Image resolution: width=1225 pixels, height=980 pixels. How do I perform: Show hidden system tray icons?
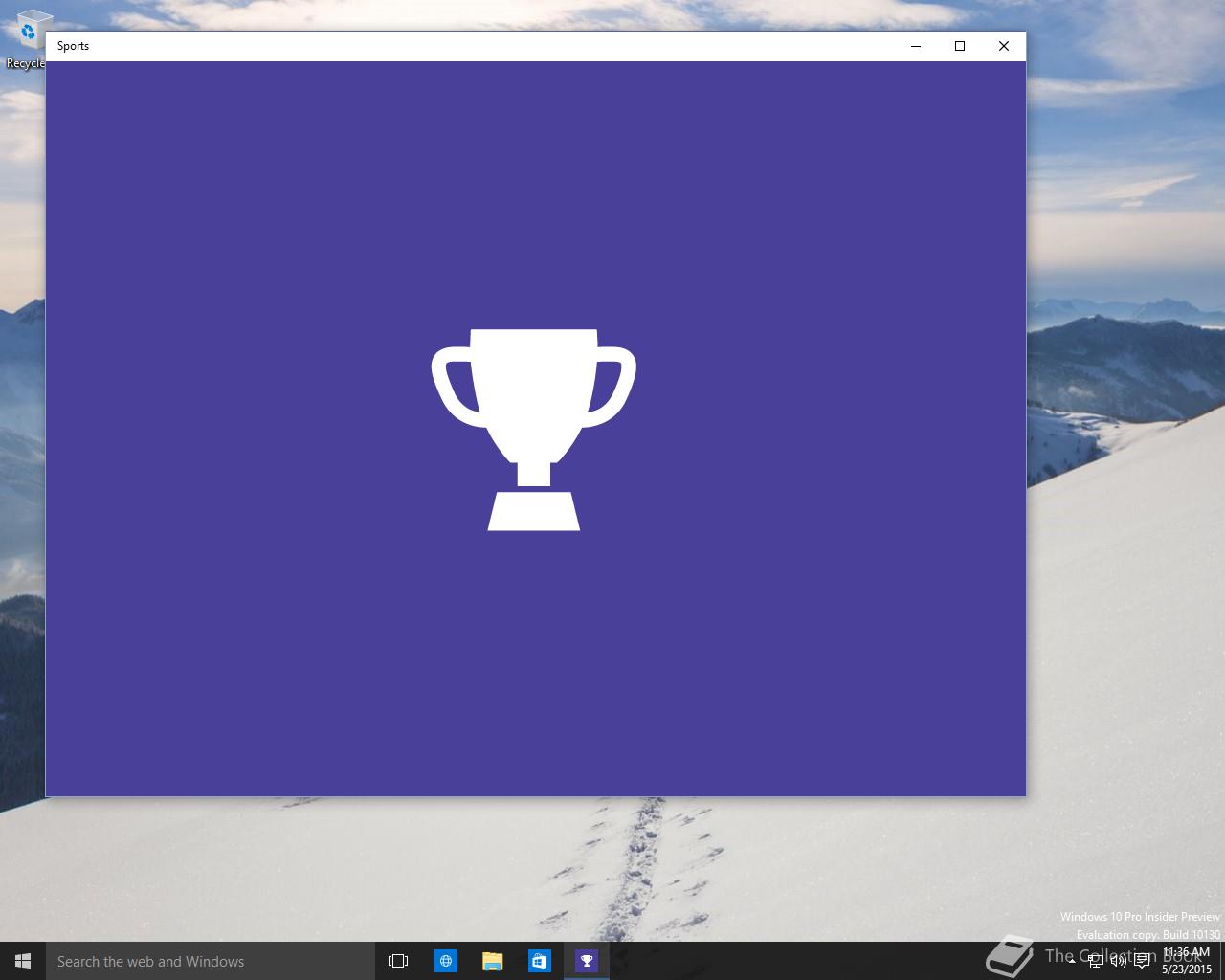1072,961
